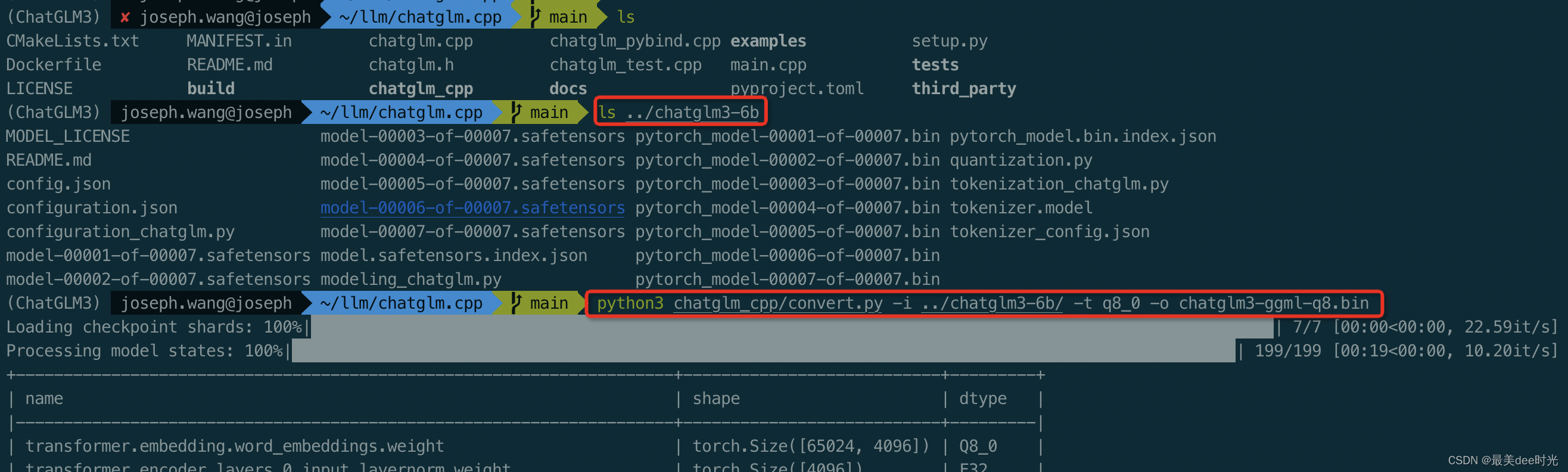
Task: Click the tests directory
Action: click(935, 64)
